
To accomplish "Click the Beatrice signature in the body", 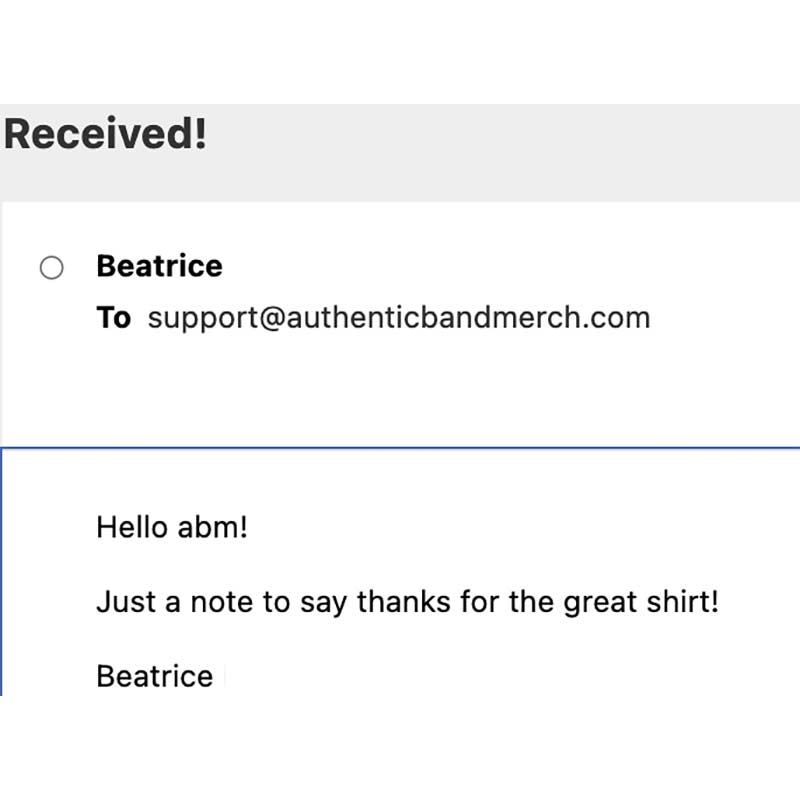I will tap(154, 677).
